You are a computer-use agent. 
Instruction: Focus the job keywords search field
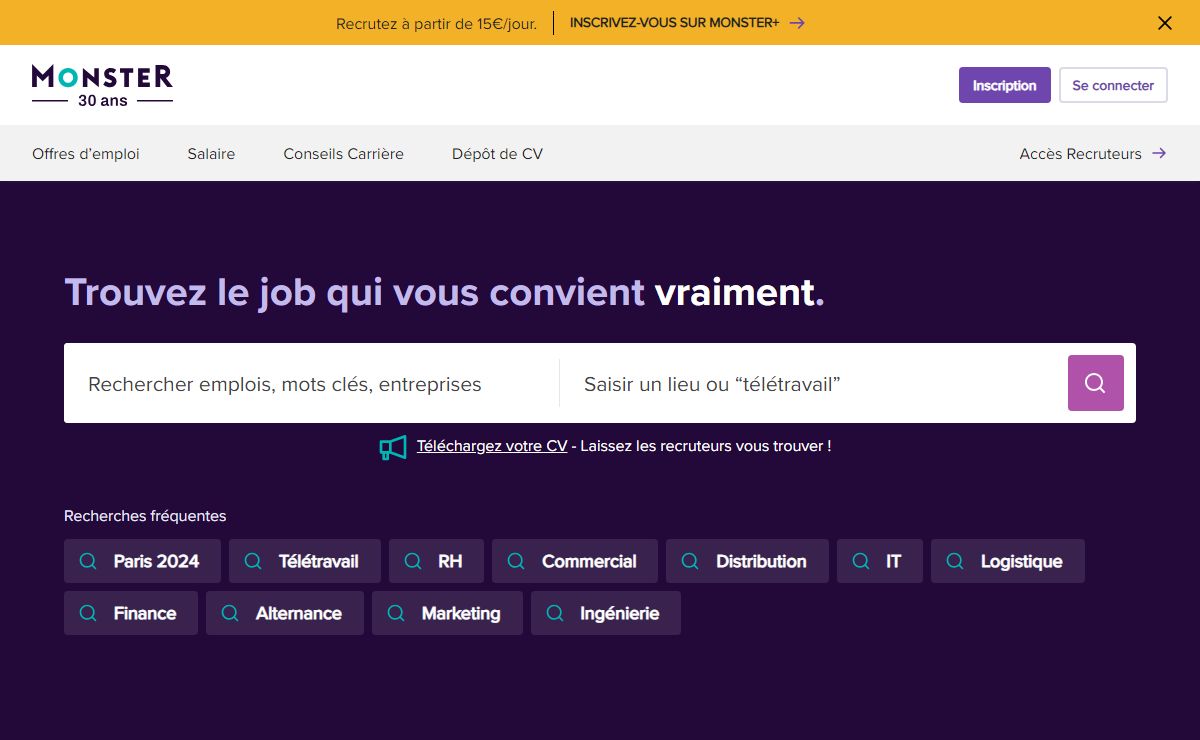pos(312,383)
